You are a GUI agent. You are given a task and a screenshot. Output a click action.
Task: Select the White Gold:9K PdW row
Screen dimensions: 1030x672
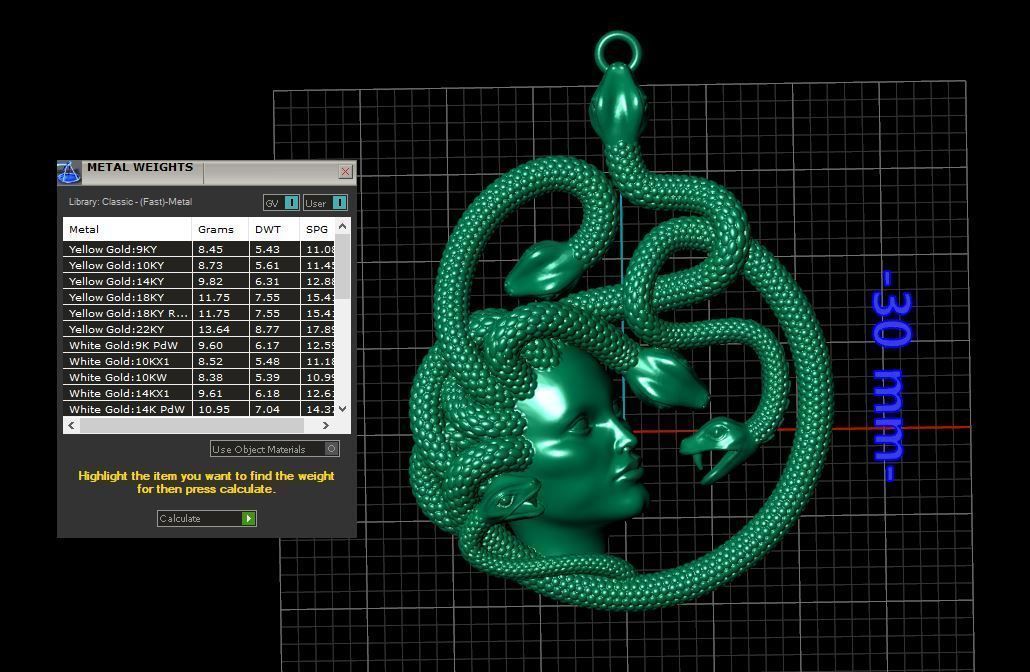[199, 346]
